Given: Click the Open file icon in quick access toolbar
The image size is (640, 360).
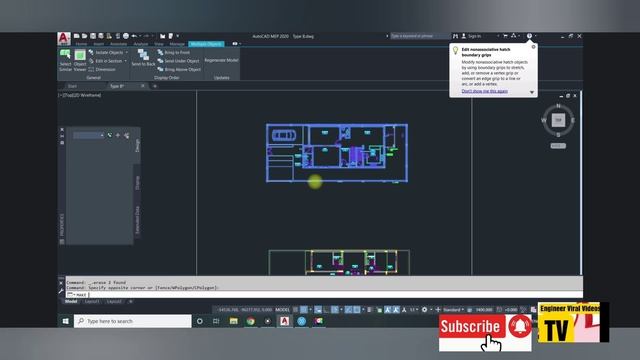Looking at the screenshot, I should point(84,36).
